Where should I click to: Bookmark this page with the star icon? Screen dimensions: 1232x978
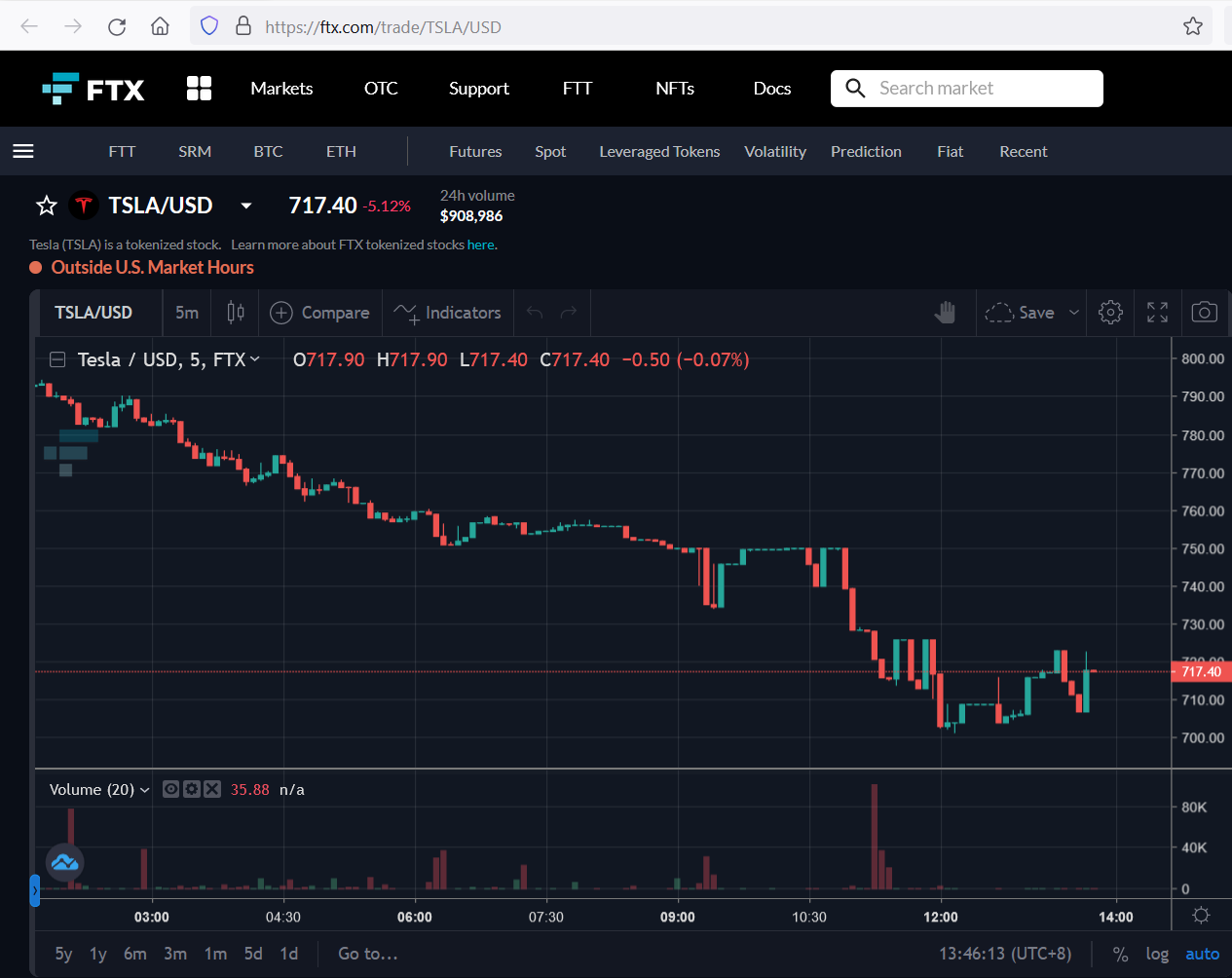pos(1193,26)
